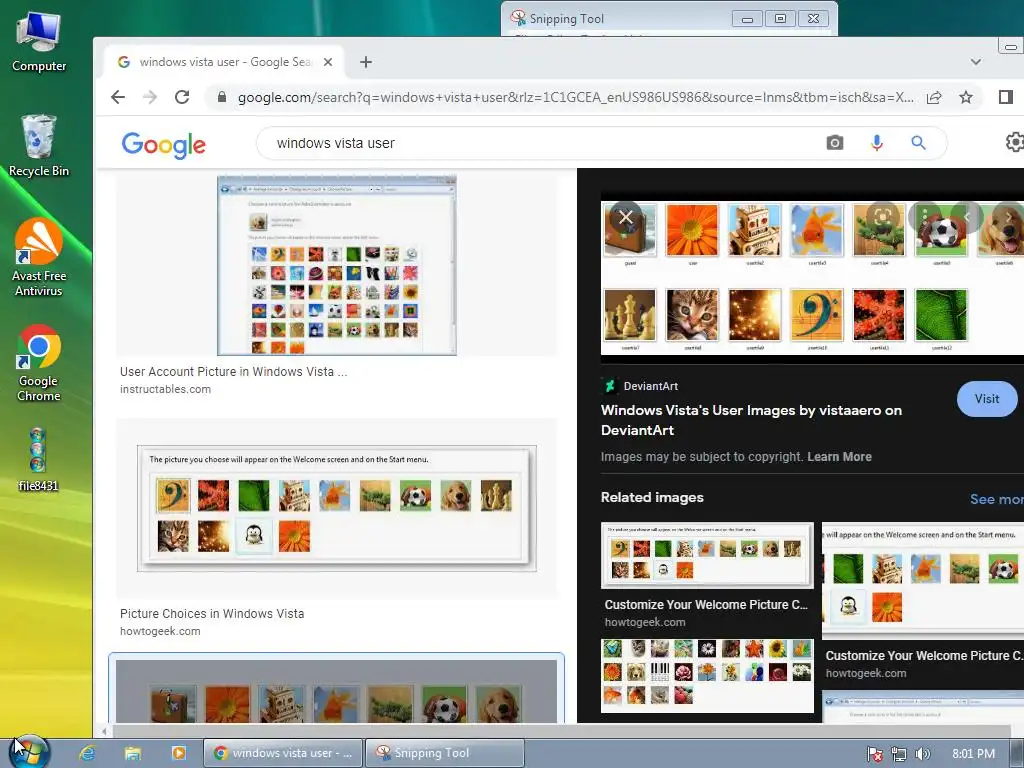
Task: Show previous image in preview panel
Action: (967, 217)
